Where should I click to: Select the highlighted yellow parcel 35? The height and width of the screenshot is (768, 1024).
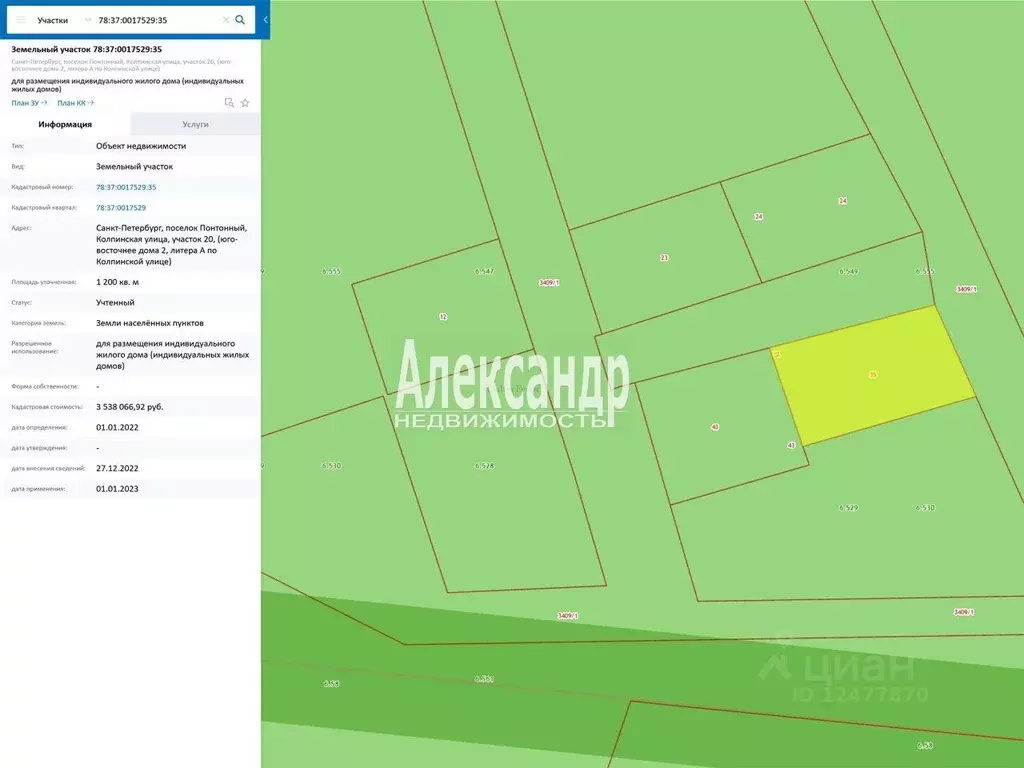[874, 376]
